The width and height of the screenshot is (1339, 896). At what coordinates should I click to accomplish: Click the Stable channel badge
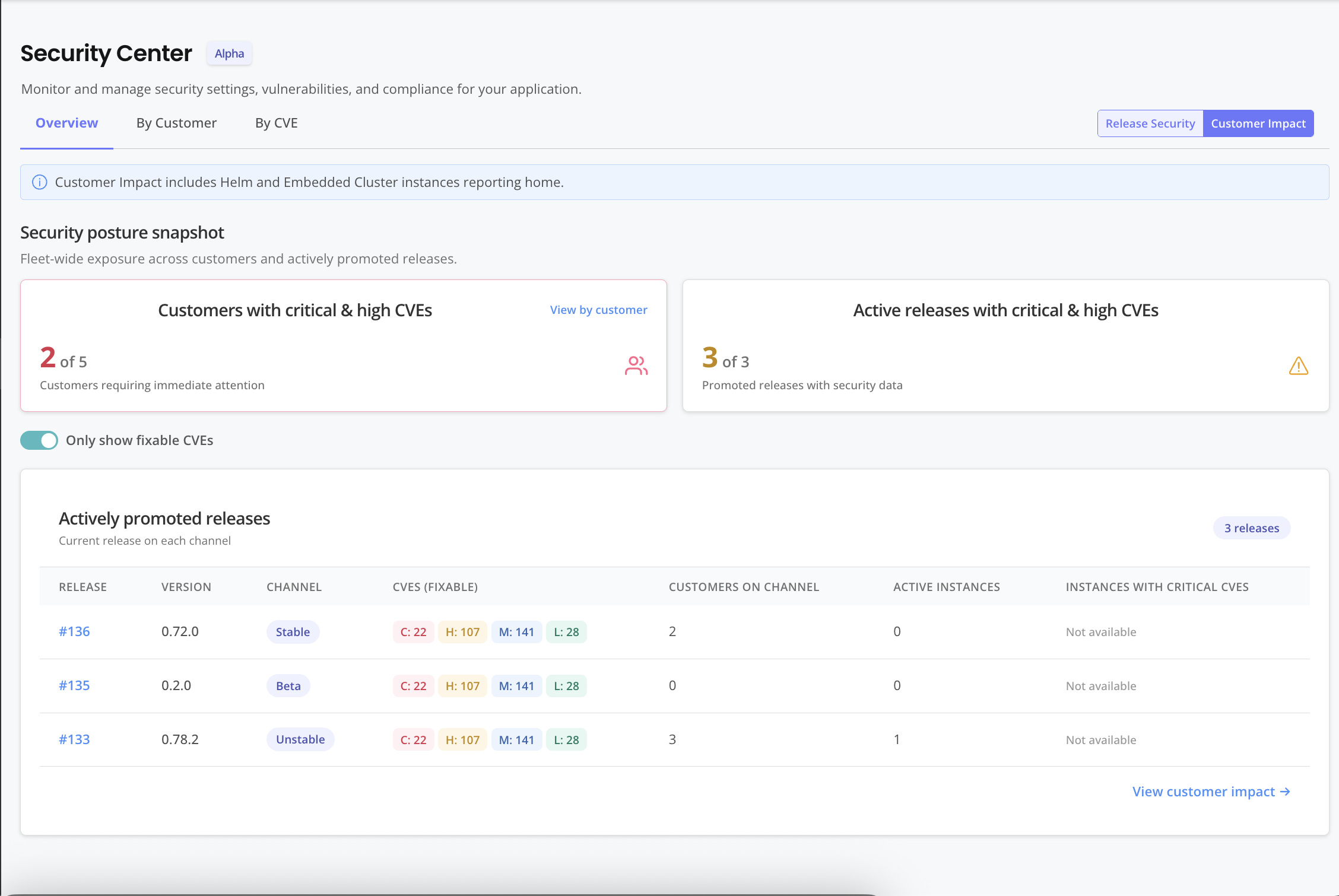pos(293,632)
